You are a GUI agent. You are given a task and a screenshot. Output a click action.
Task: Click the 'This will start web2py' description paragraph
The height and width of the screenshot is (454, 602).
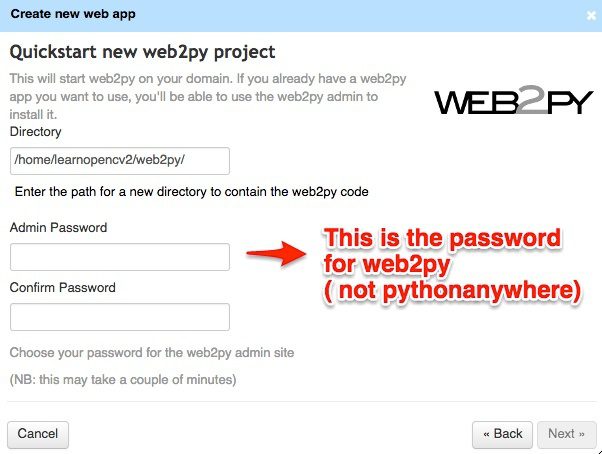(x=208, y=96)
